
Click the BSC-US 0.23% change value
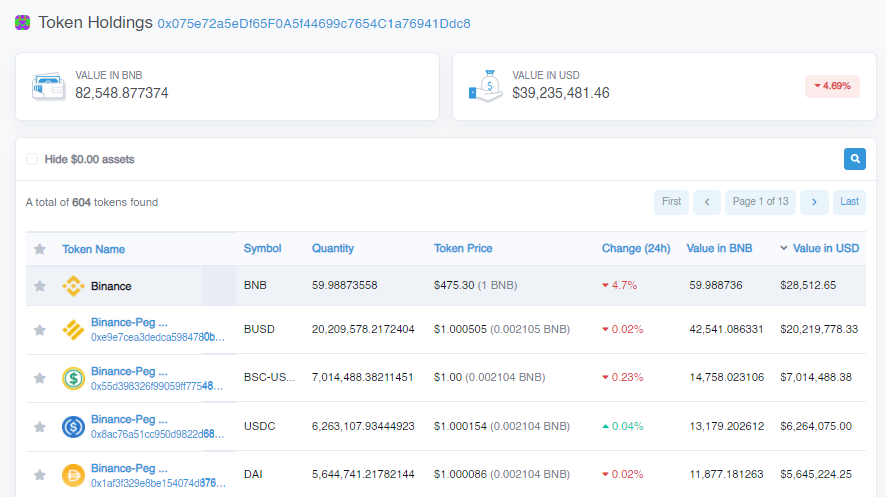point(623,377)
